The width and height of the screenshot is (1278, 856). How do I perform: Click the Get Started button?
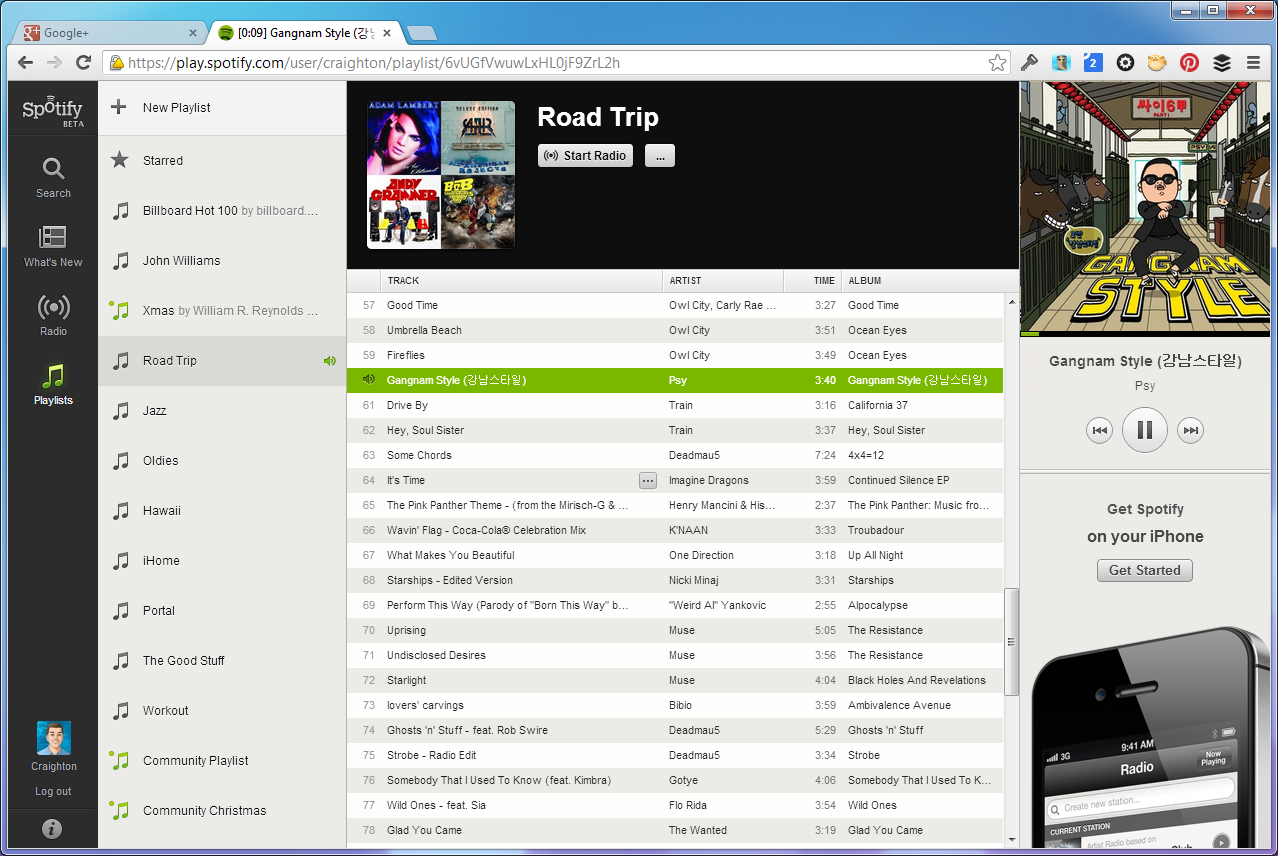(x=1144, y=570)
